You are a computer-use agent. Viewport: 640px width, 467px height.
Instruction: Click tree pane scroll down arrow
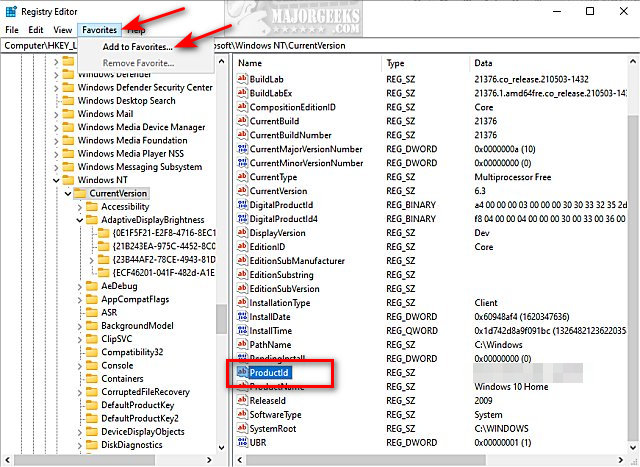[x=221, y=447]
